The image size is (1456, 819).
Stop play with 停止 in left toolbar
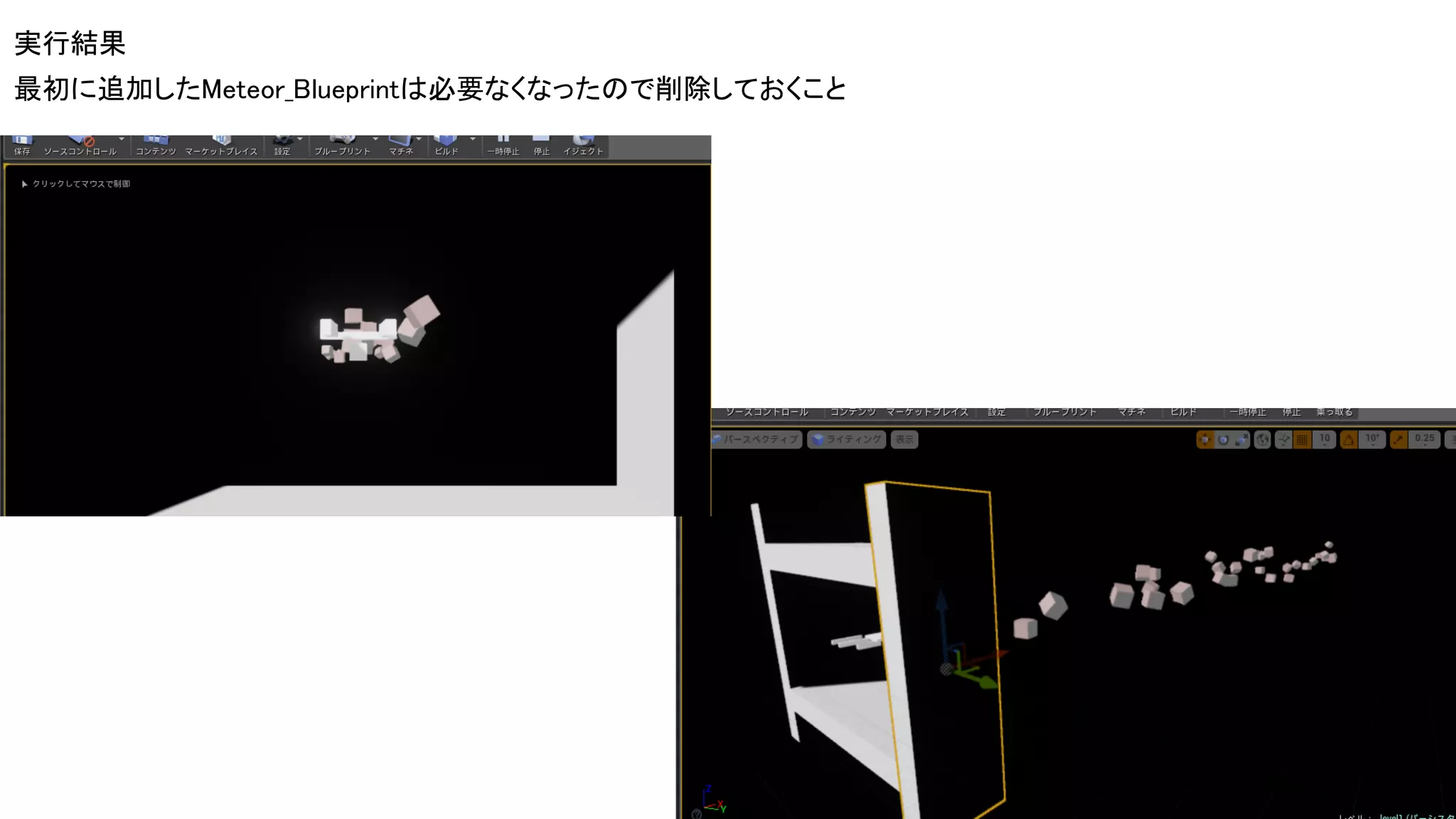[x=542, y=146]
